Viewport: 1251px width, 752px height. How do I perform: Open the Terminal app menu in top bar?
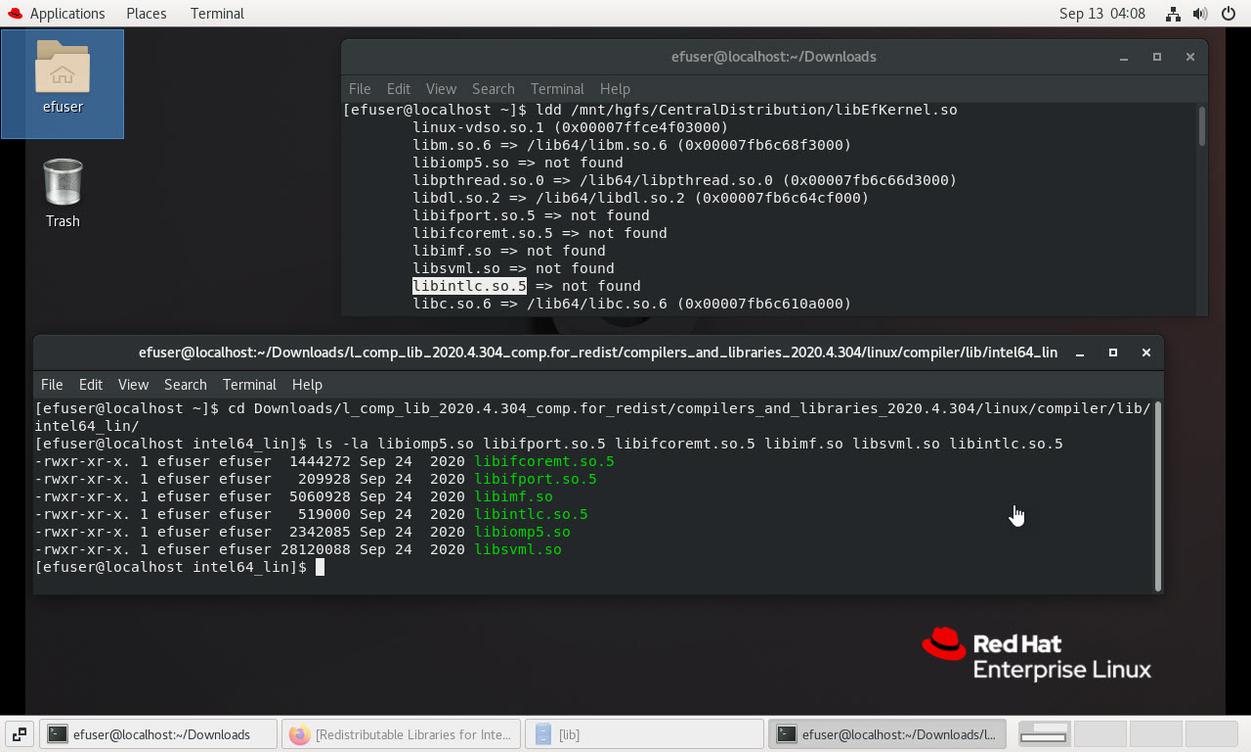point(217,14)
